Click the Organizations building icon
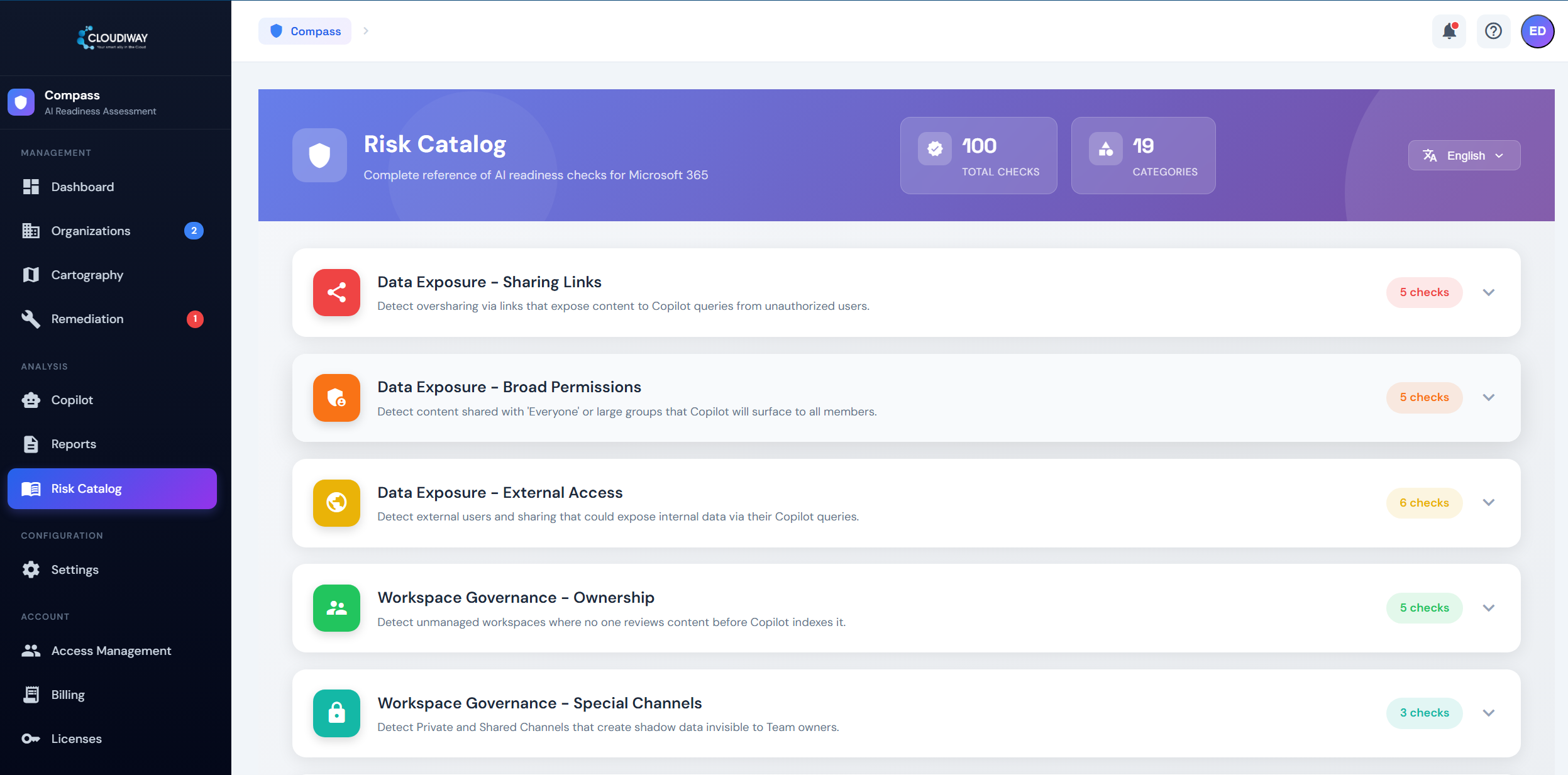Screen dimensions: 1568x775 pyautogui.click(x=31, y=231)
